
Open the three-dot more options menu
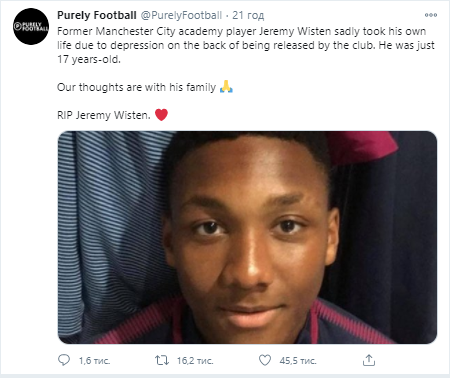[x=431, y=15]
